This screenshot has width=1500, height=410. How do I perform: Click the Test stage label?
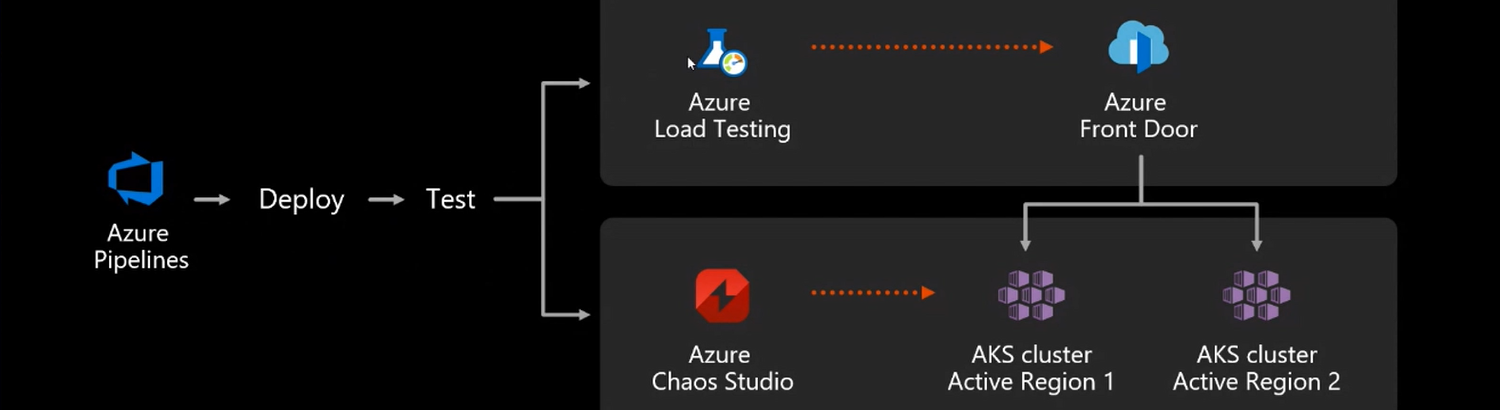point(450,200)
